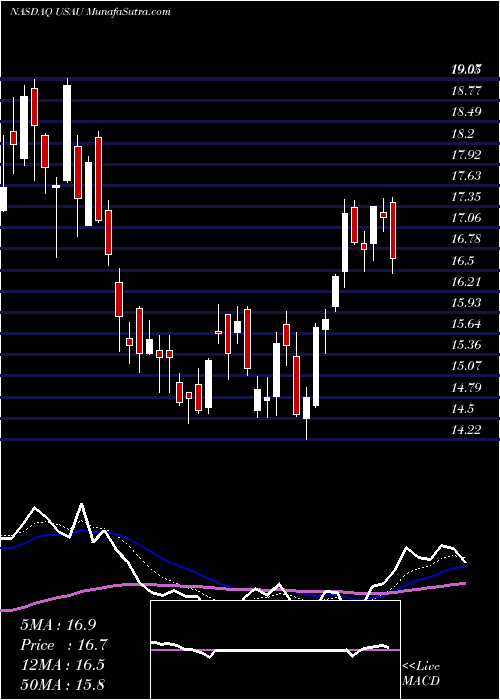The height and width of the screenshot is (700, 500).
Task: Click the 15.93 price axis label
Action: pyautogui.click(x=467, y=302)
